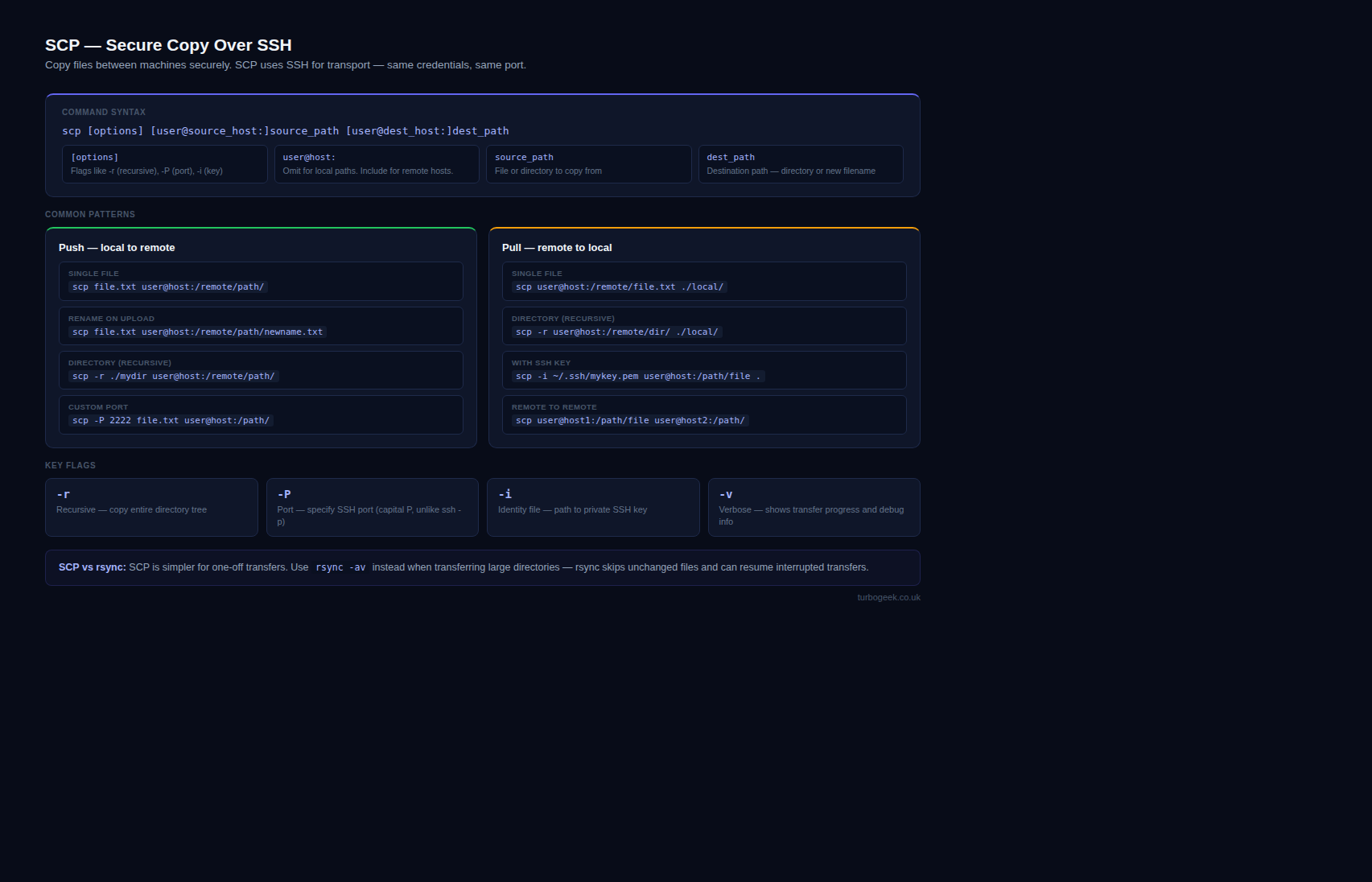Click the -P Port flag card
This screenshot has height=882, width=1372.
click(x=372, y=507)
